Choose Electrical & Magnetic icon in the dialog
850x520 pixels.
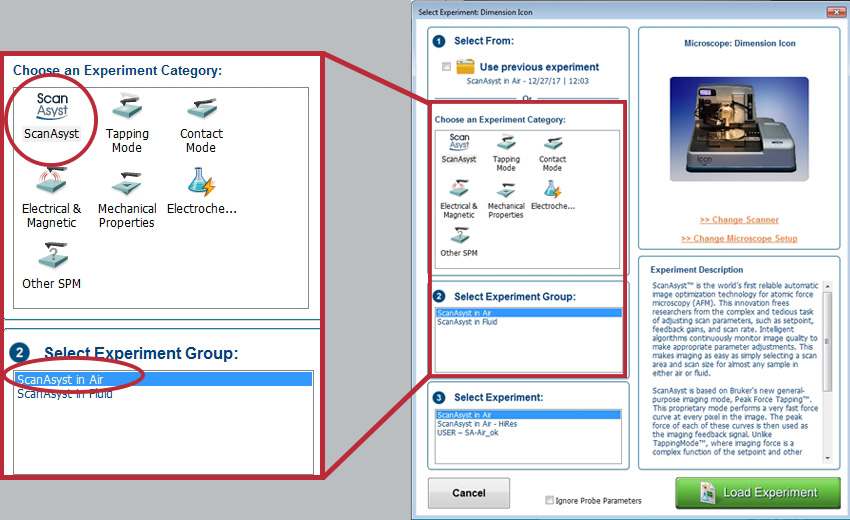pyautogui.click(x=459, y=188)
